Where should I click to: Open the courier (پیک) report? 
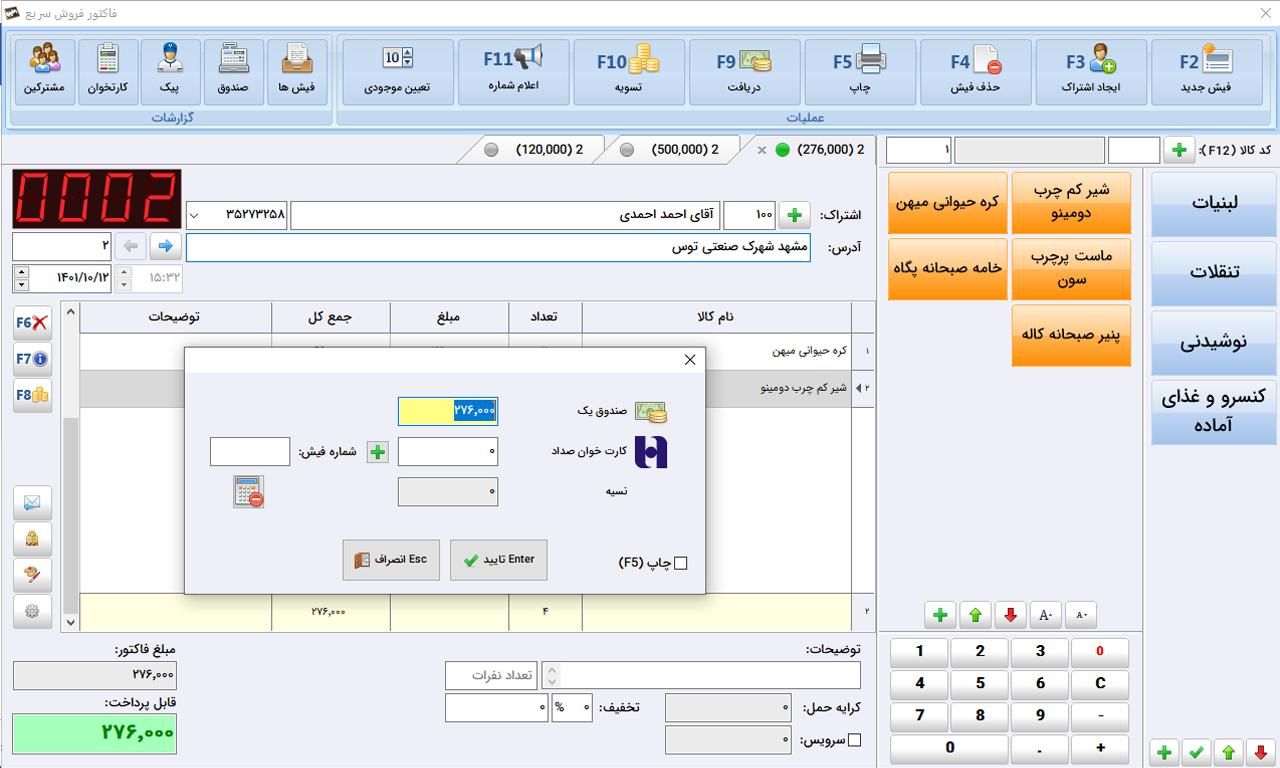coord(170,72)
